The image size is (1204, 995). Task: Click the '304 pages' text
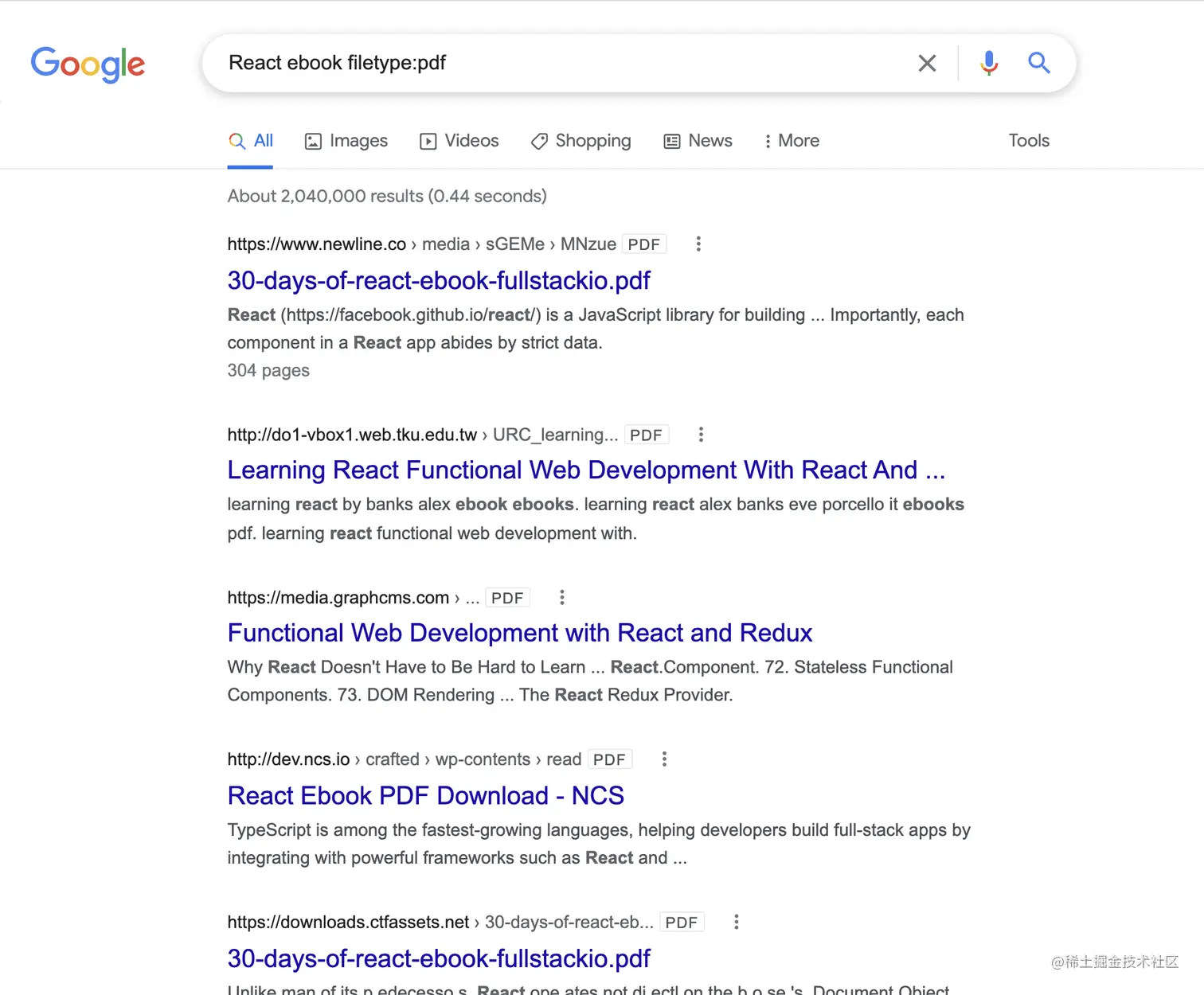point(268,370)
